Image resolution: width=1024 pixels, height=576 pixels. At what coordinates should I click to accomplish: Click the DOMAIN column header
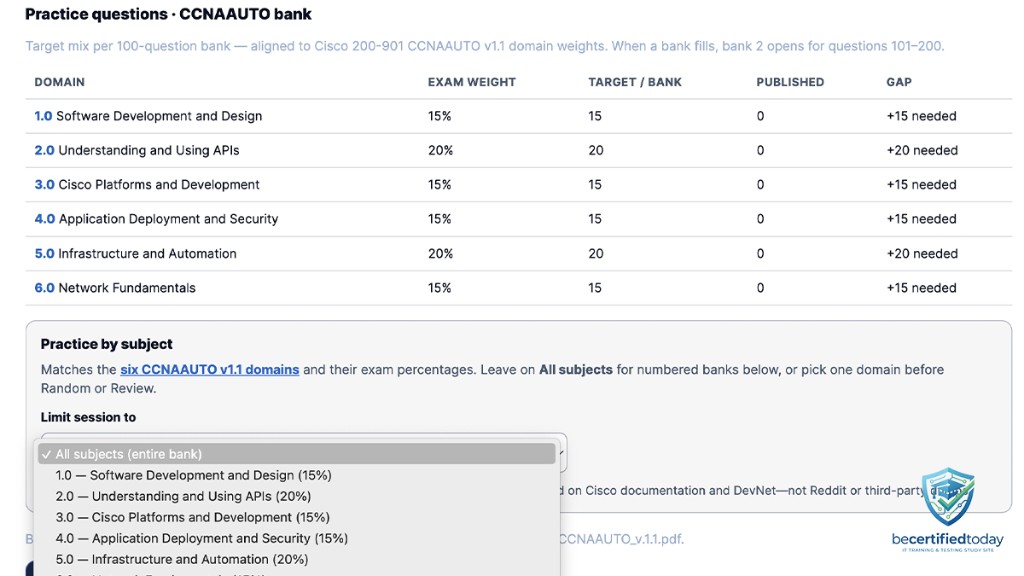tap(59, 82)
